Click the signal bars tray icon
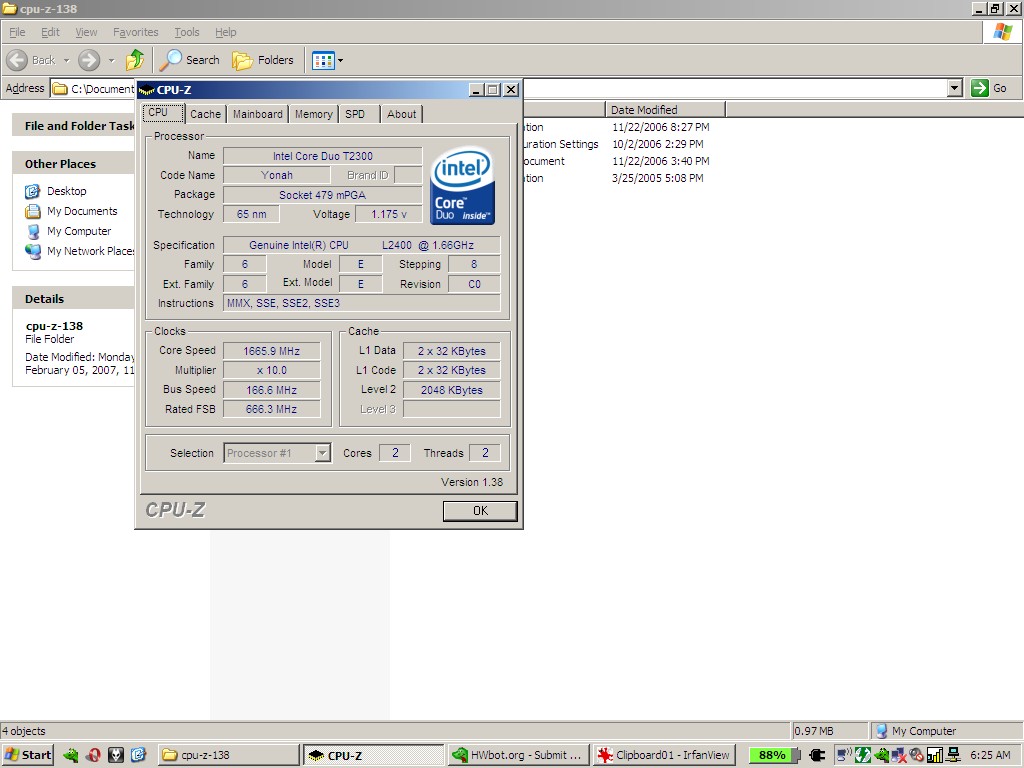Viewport: 1024px width, 768px height. click(935, 756)
